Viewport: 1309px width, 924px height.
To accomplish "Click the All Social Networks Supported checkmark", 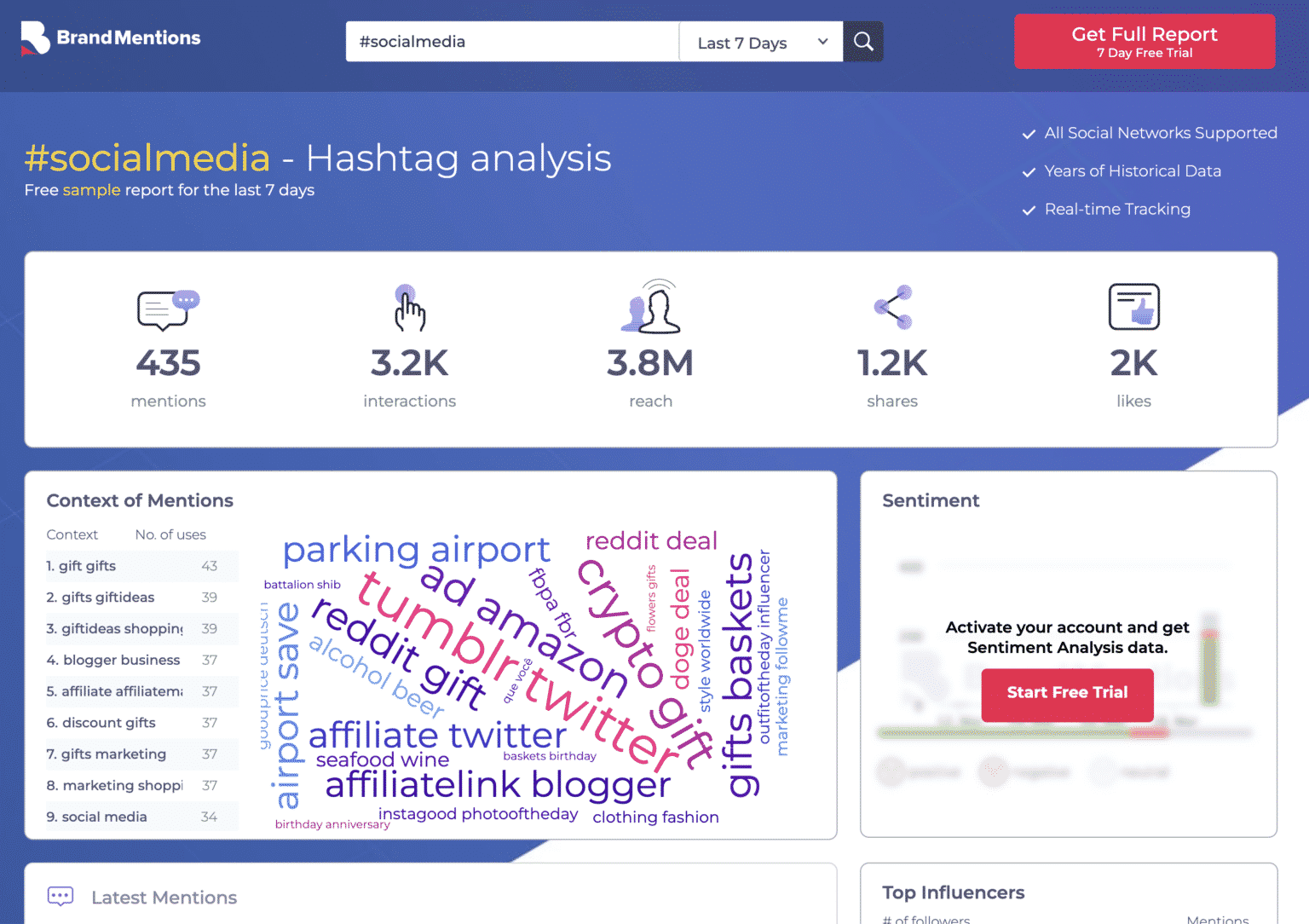I will click(1029, 133).
